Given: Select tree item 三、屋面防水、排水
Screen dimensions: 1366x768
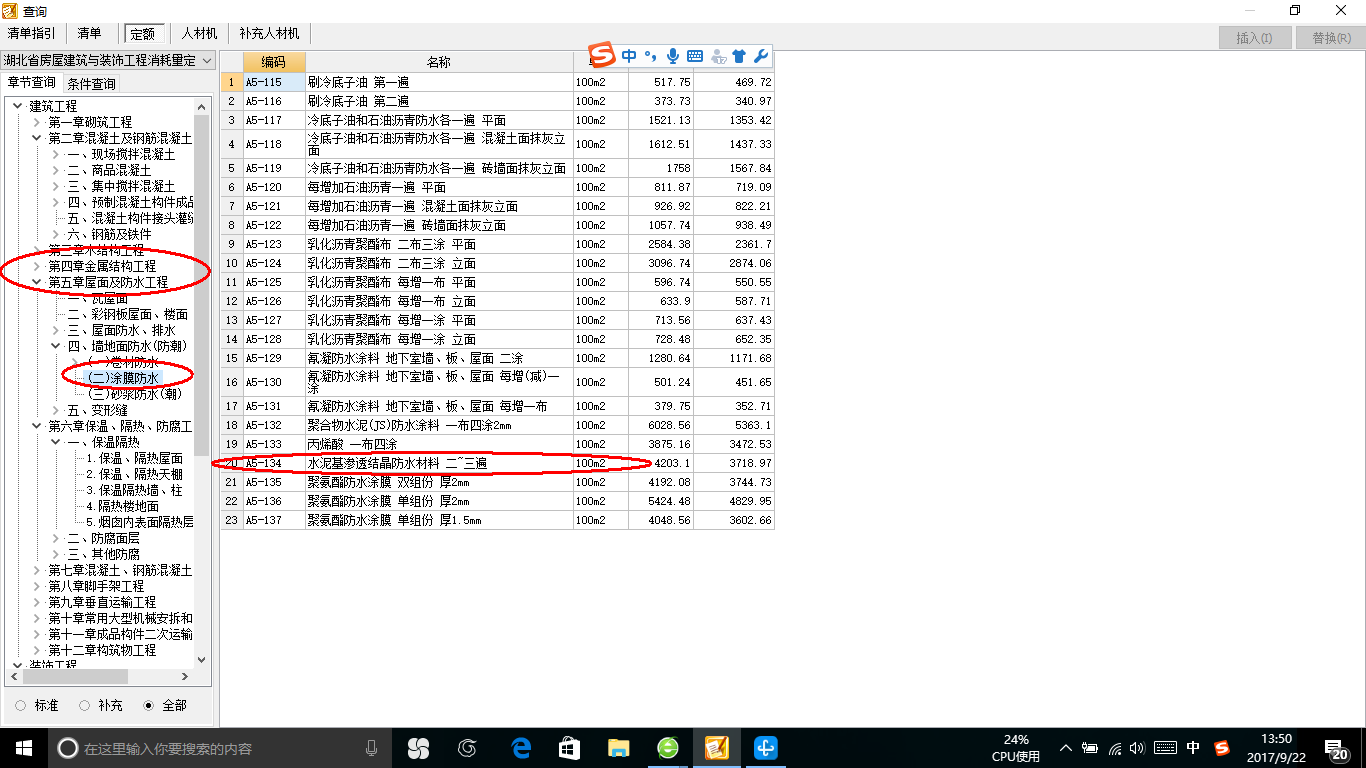Looking at the screenshot, I should pyautogui.click(x=121, y=330).
